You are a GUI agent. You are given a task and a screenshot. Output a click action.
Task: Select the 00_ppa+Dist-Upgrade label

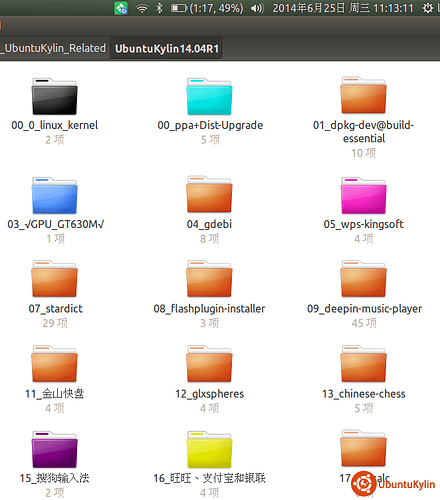pos(210,125)
